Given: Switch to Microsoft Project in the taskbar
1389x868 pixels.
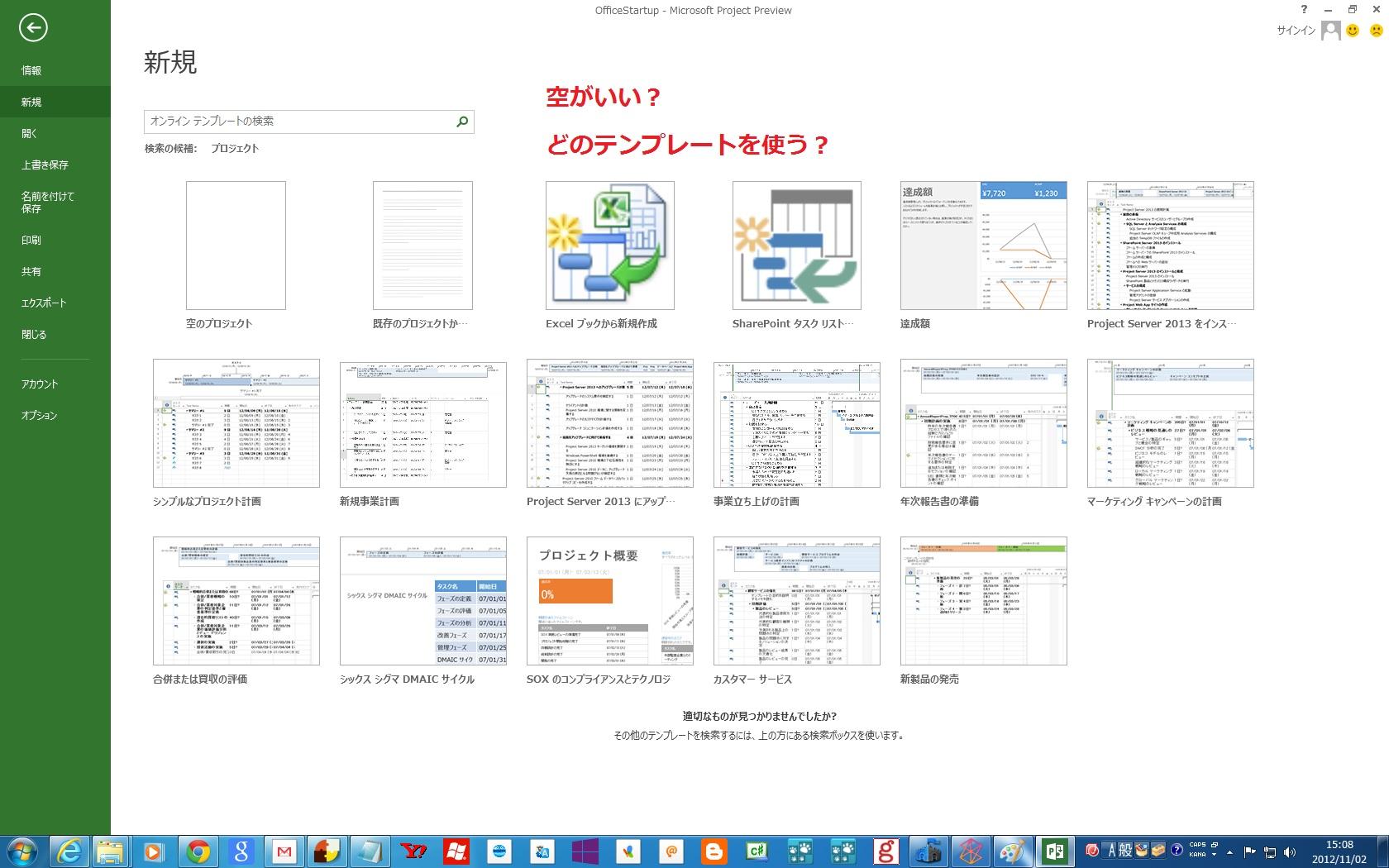Looking at the screenshot, I should pyautogui.click(x=1056, y=851).
